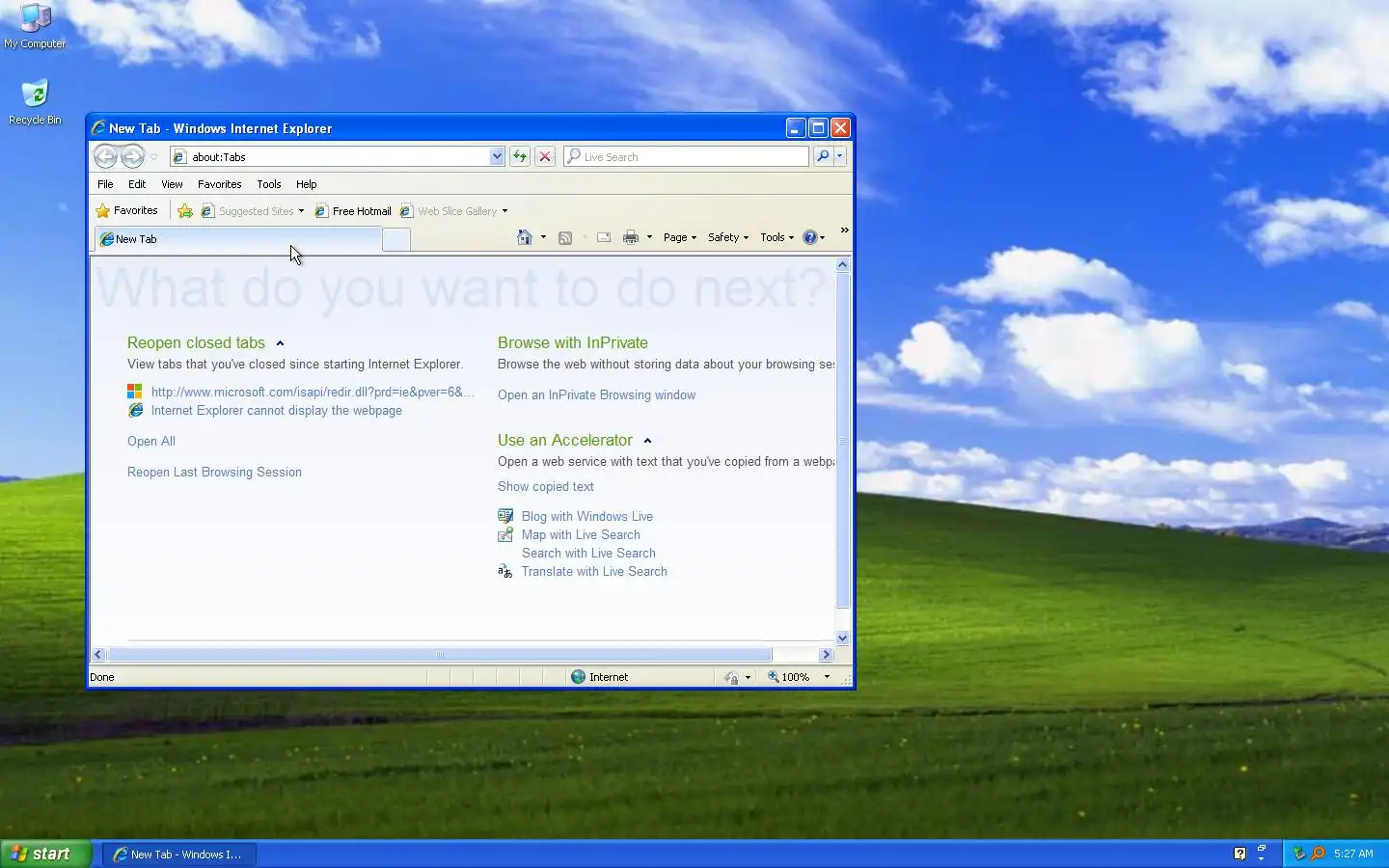The width and height of the screenshot is (1389, 868).
Task: Click the Home page icon
Action: [x=525, y=237]
